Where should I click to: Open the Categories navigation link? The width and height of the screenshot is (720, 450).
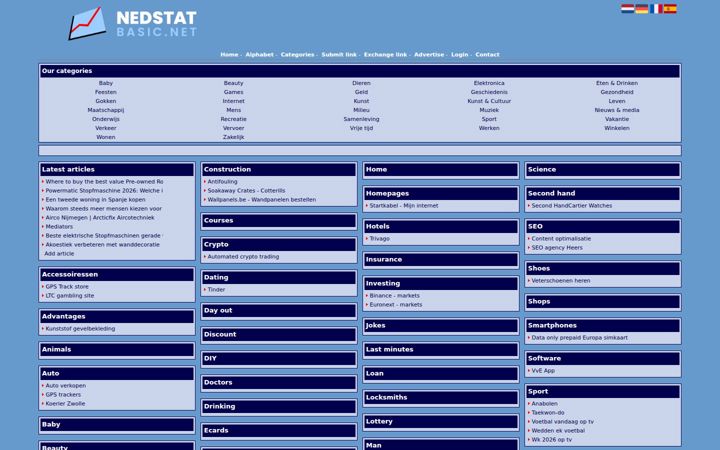click(297, 55)
